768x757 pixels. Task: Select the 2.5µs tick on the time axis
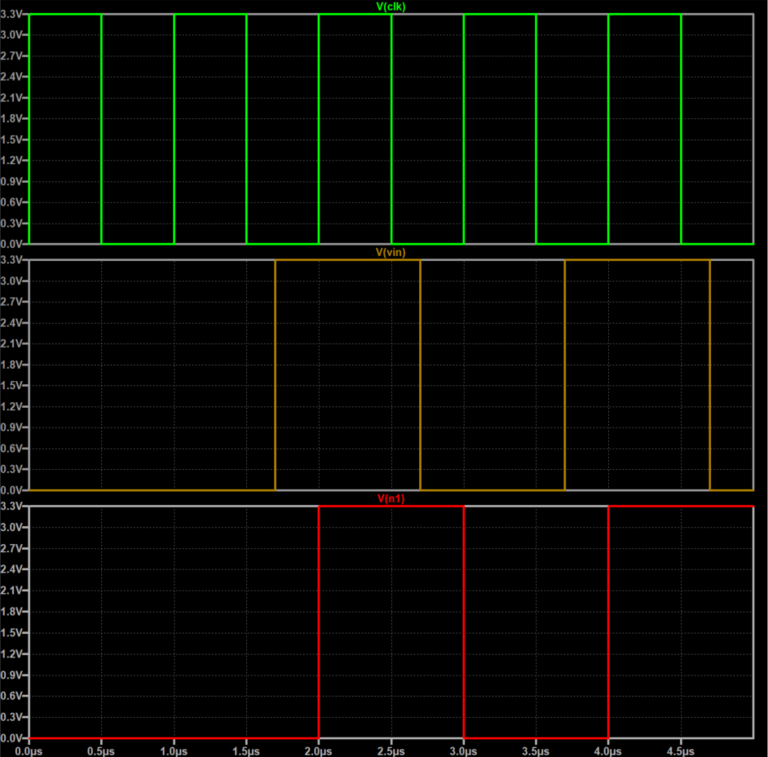(391, 747)
